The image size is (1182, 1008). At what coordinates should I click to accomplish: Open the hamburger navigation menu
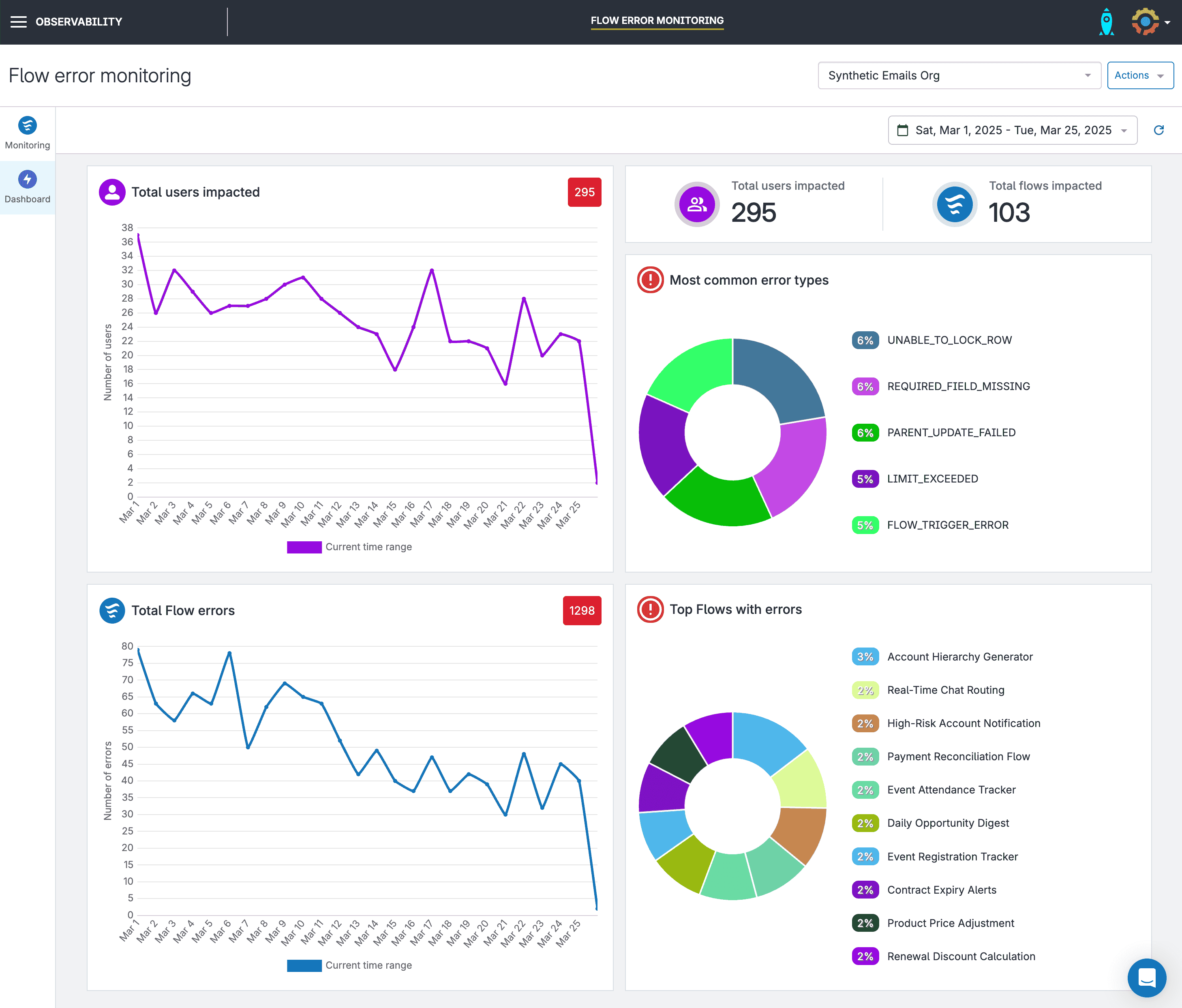click(18, 21)
